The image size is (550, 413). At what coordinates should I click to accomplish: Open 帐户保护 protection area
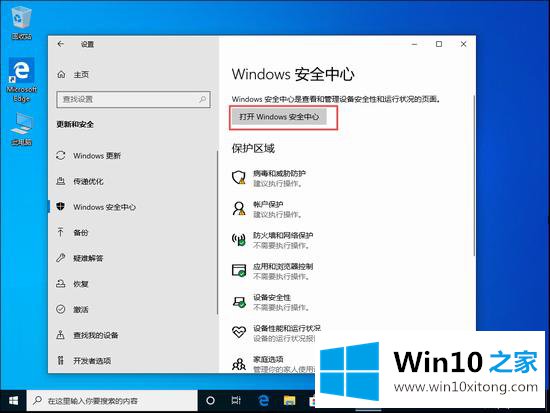click(267, 209)
